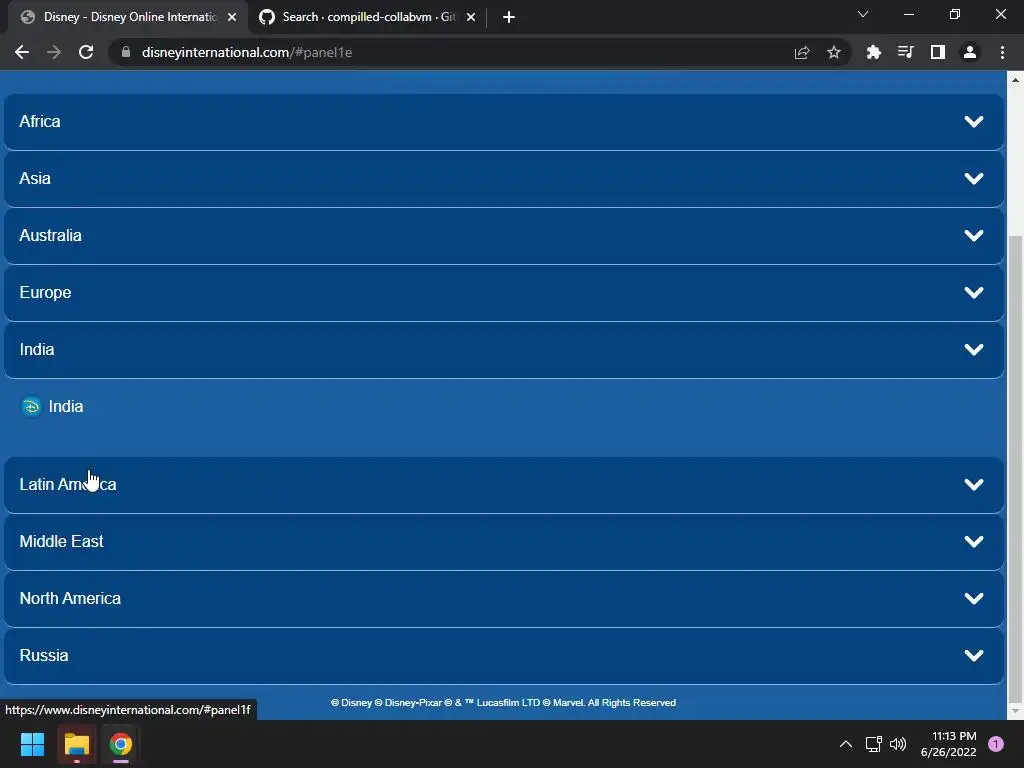Click the Asia panel label

[35, 178]
